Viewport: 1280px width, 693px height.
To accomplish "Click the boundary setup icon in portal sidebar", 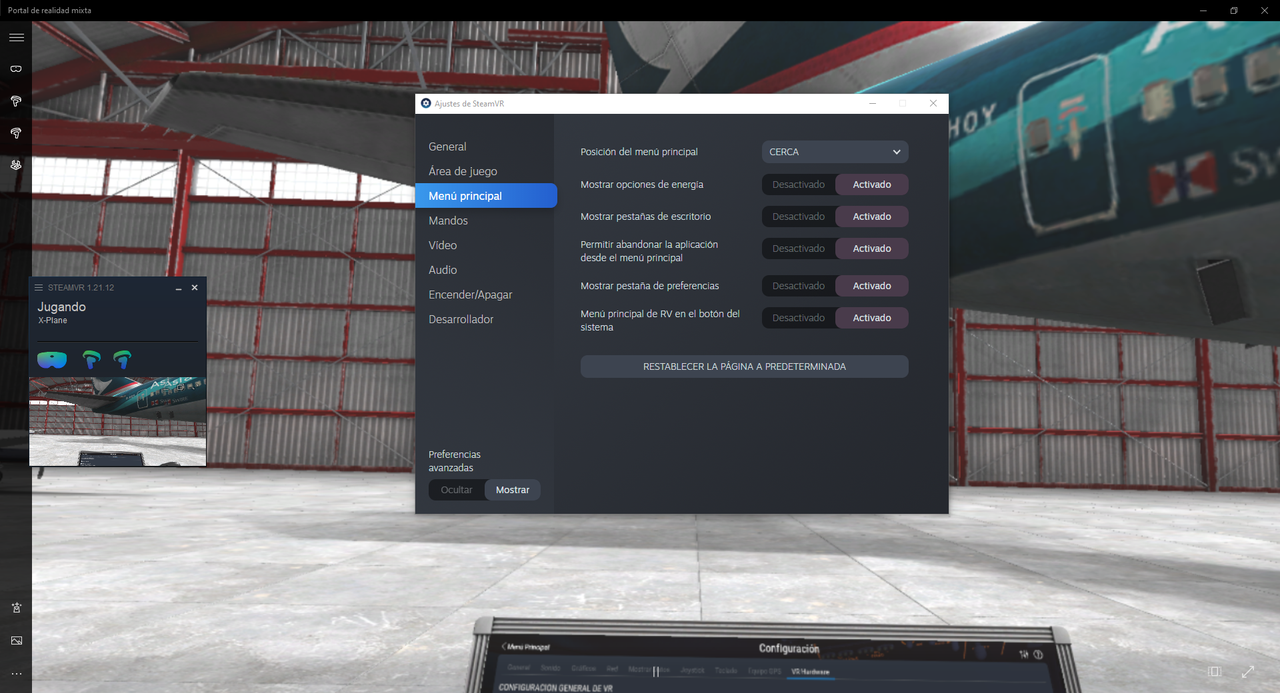I will [16, 165].
